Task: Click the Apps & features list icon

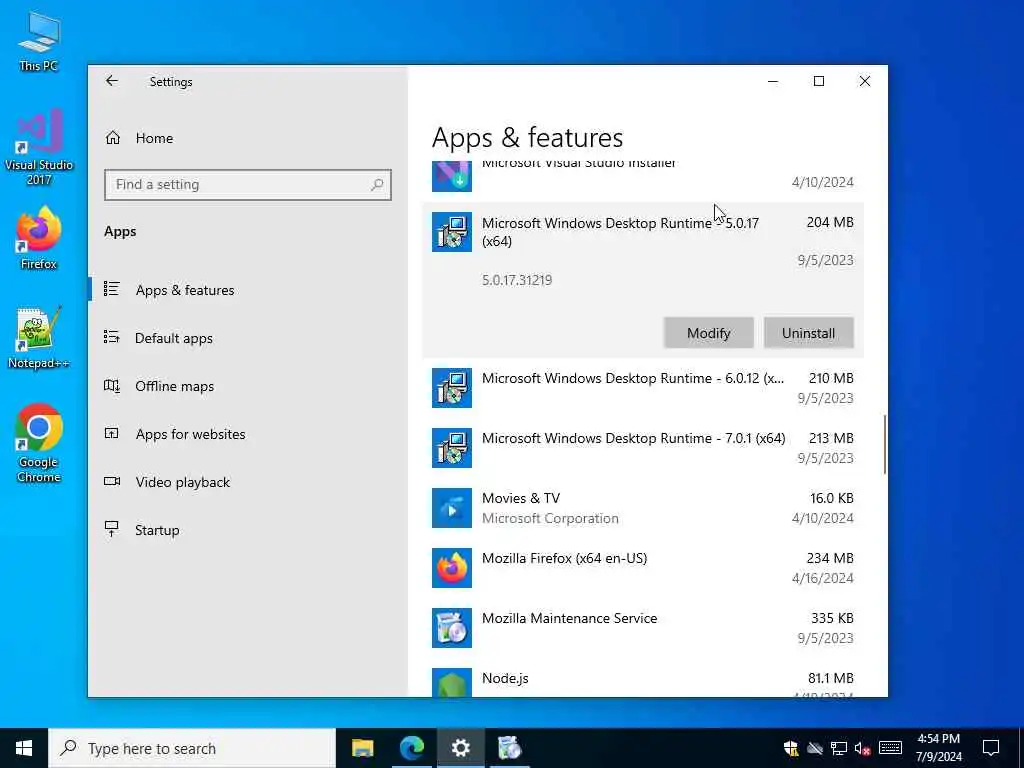Action: pos(112,289)
